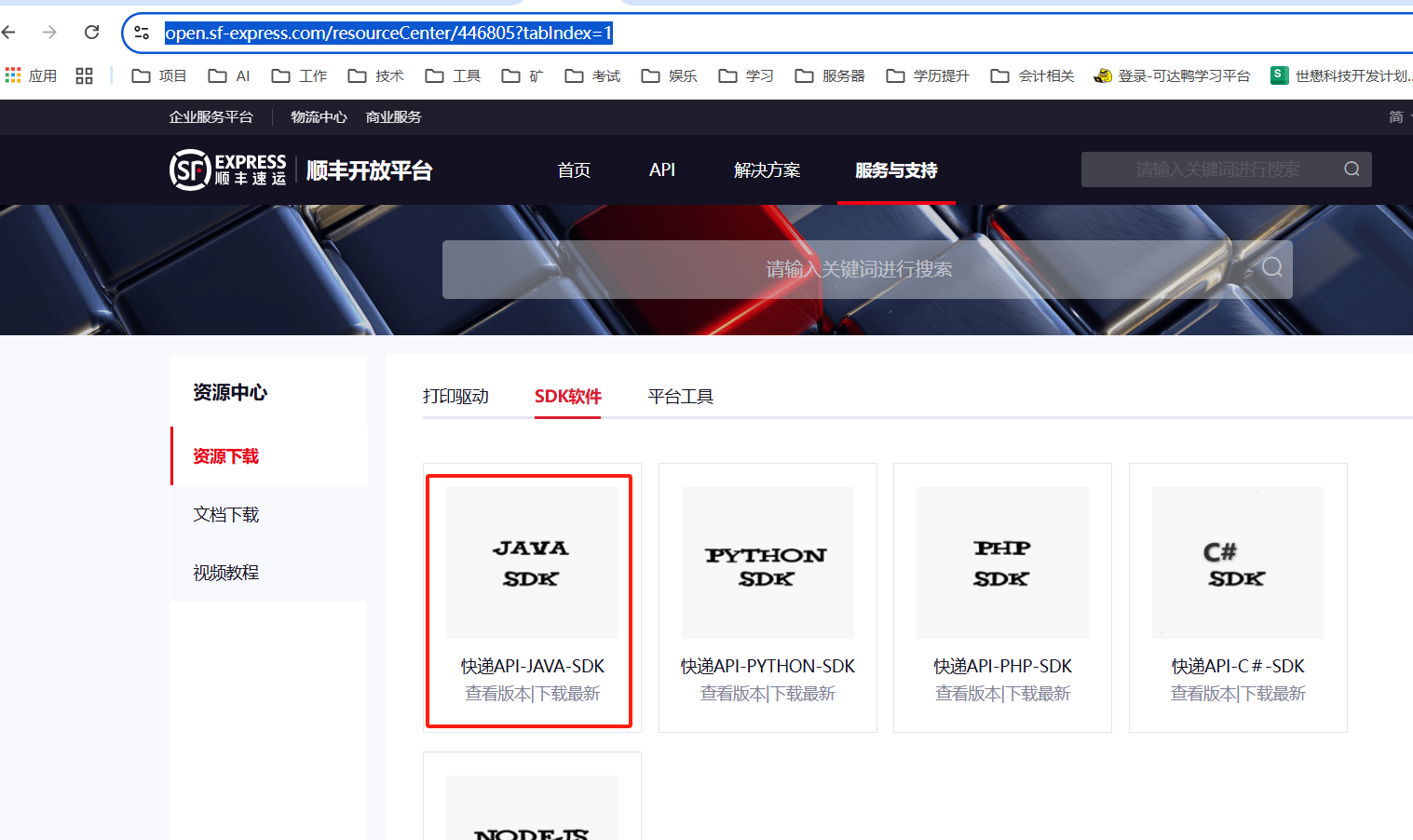This screenshot has height=840, width=1413.
Task: Open the 服务与支持 navigation item
Action: point(896,170)
